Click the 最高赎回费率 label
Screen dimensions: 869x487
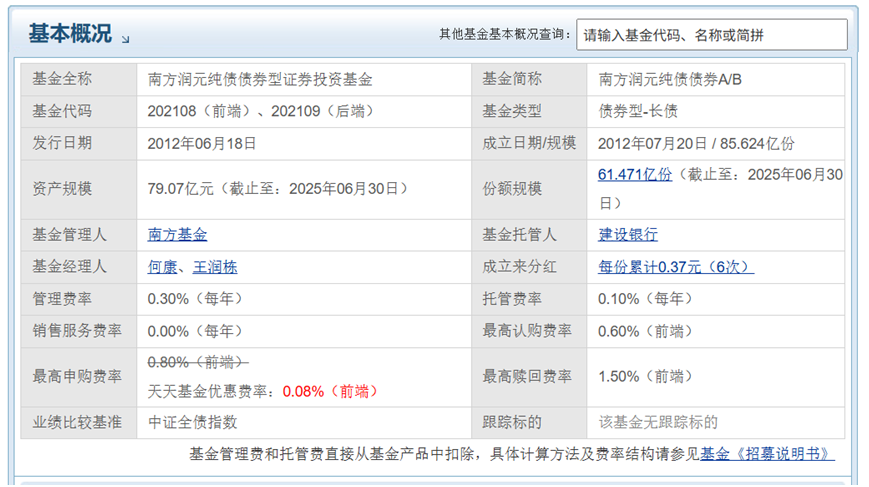coord(527,377)
